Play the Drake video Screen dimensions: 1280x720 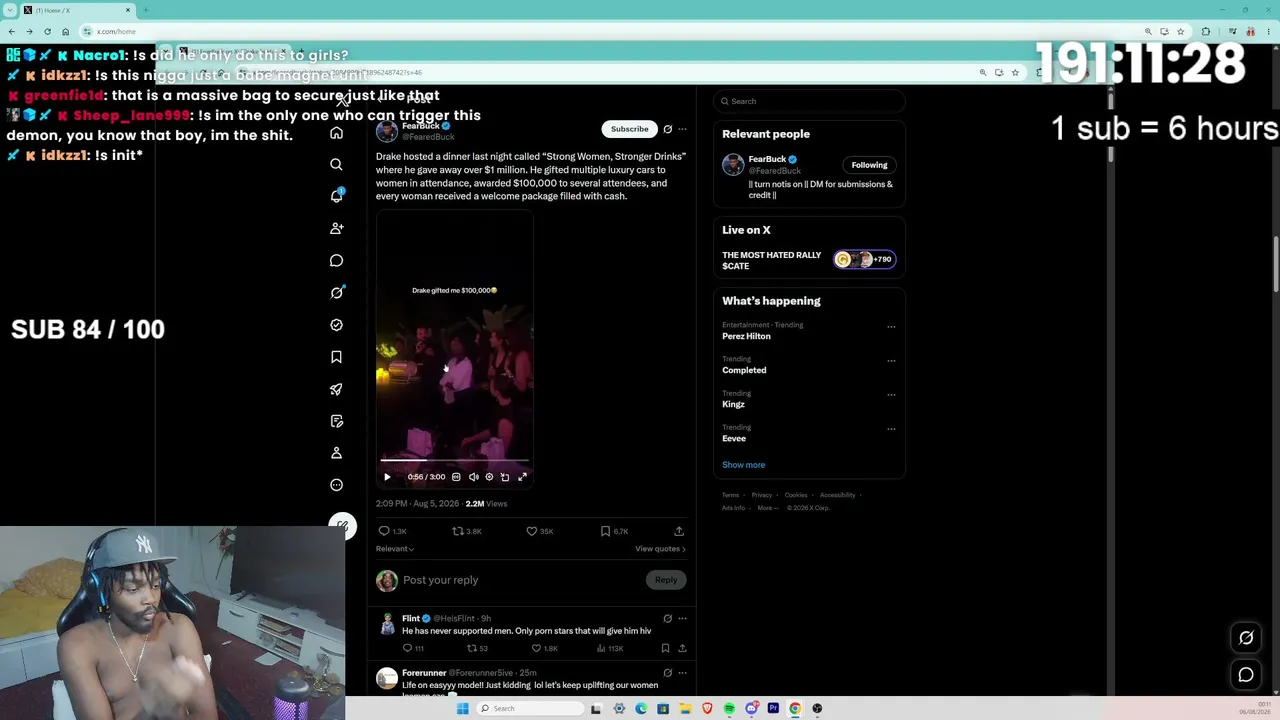(x=387, y=477)
